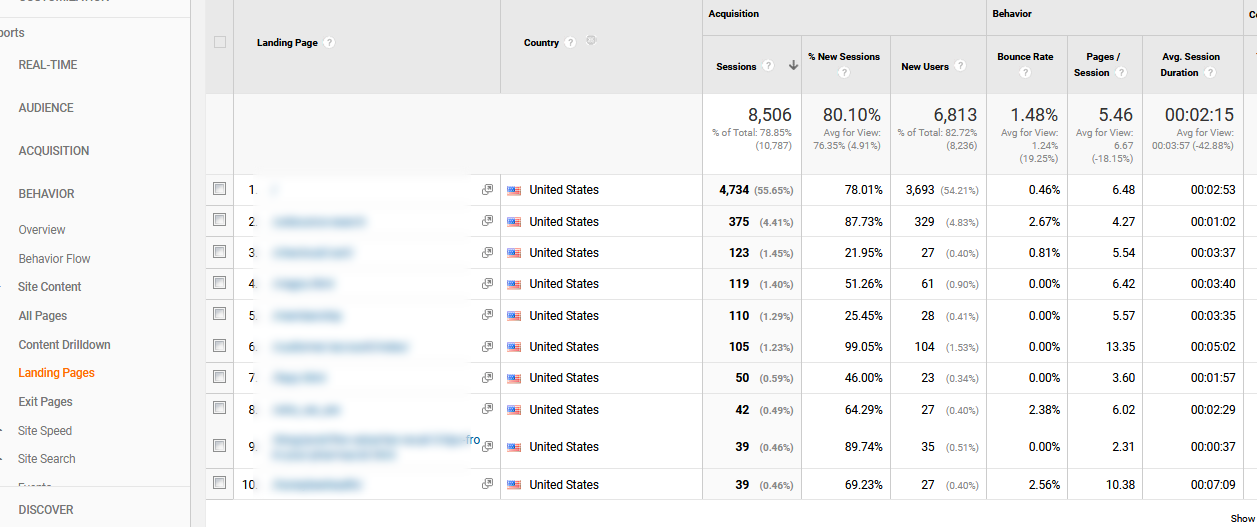Open the Audience reports section

click(x=46, y=108)
